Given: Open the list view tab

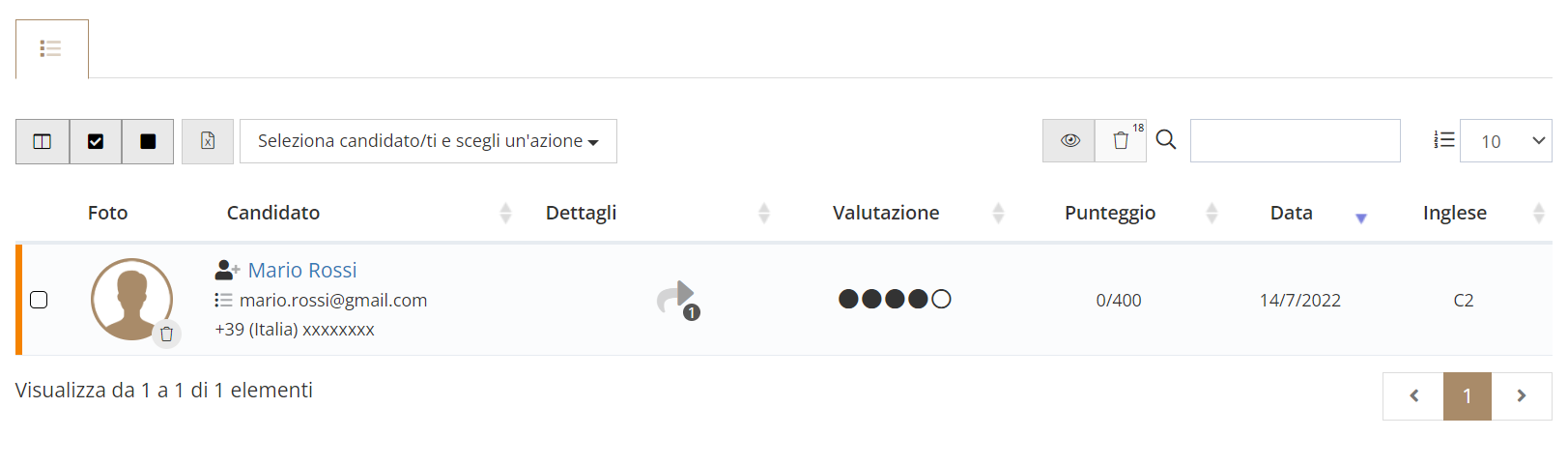Looking at the screenshot, I should click(51, 48).
